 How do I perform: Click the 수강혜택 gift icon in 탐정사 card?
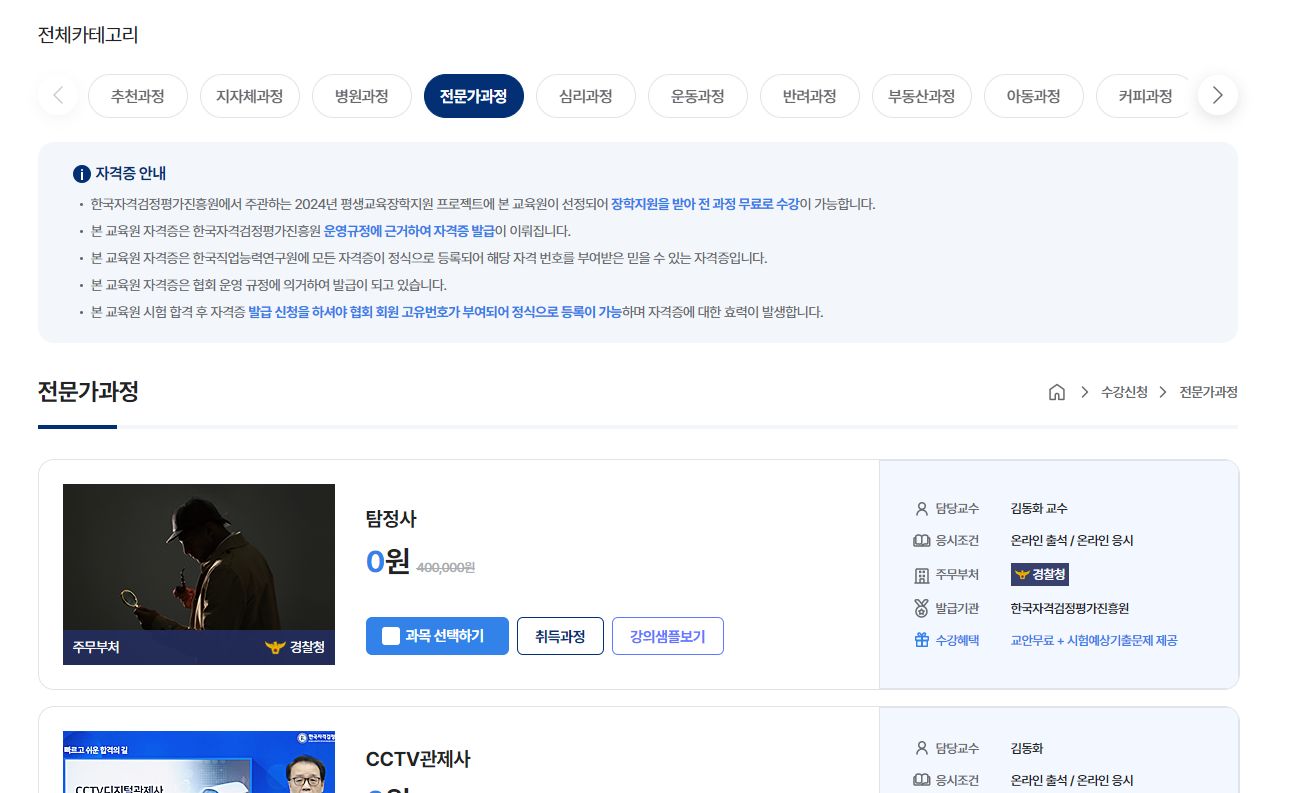(921, 640)
